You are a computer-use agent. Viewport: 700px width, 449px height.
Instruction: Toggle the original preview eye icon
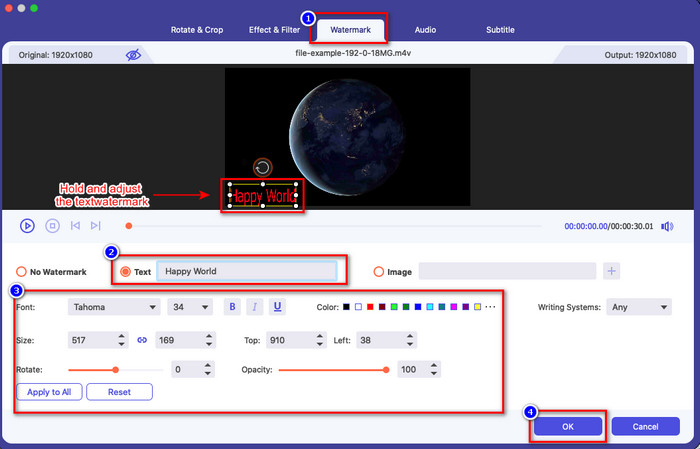(134, 55)
